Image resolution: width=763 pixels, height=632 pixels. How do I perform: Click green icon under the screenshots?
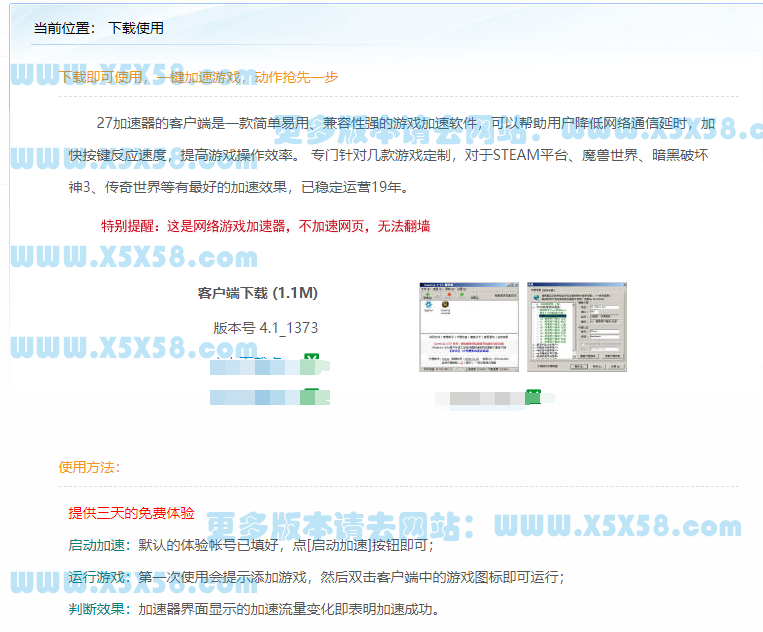tap(534, 398)
